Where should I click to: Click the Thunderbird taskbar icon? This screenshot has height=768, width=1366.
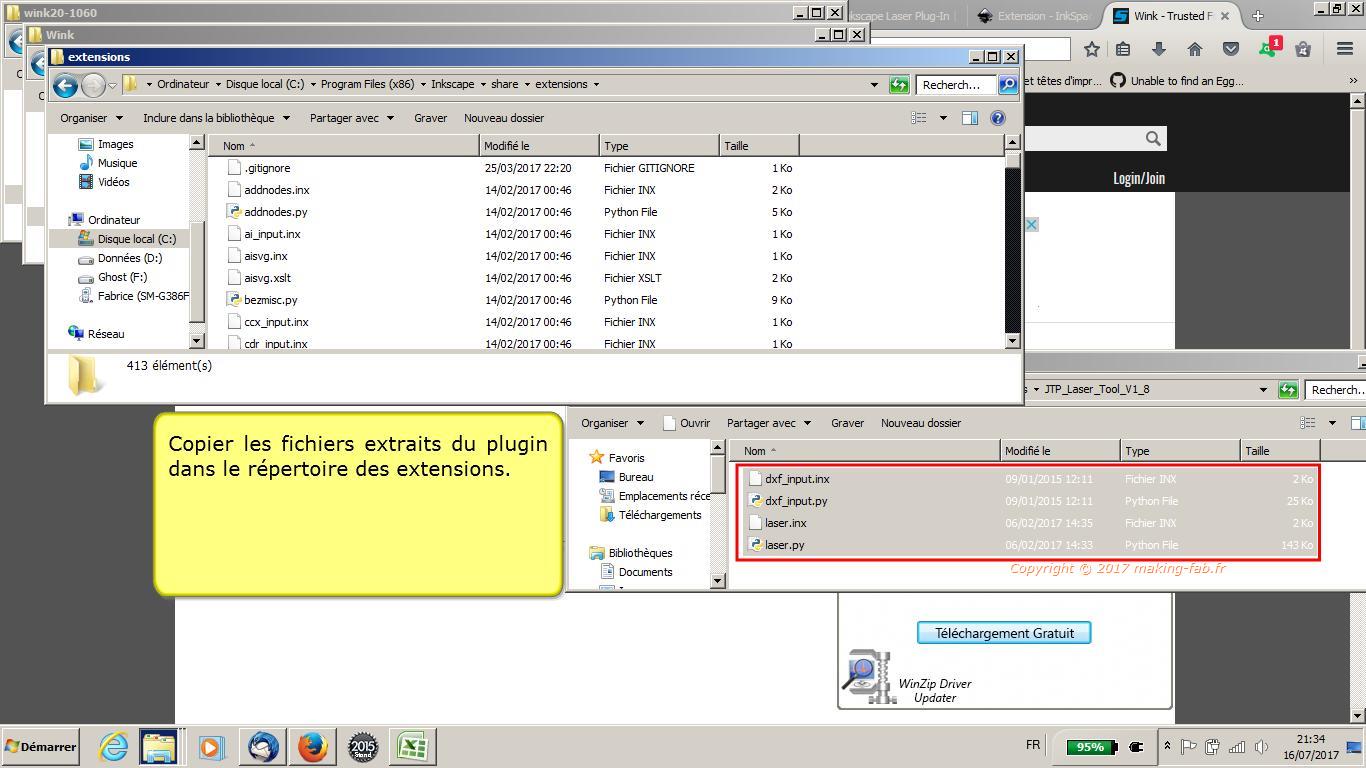pyautogui.click(x=263, y=746)
